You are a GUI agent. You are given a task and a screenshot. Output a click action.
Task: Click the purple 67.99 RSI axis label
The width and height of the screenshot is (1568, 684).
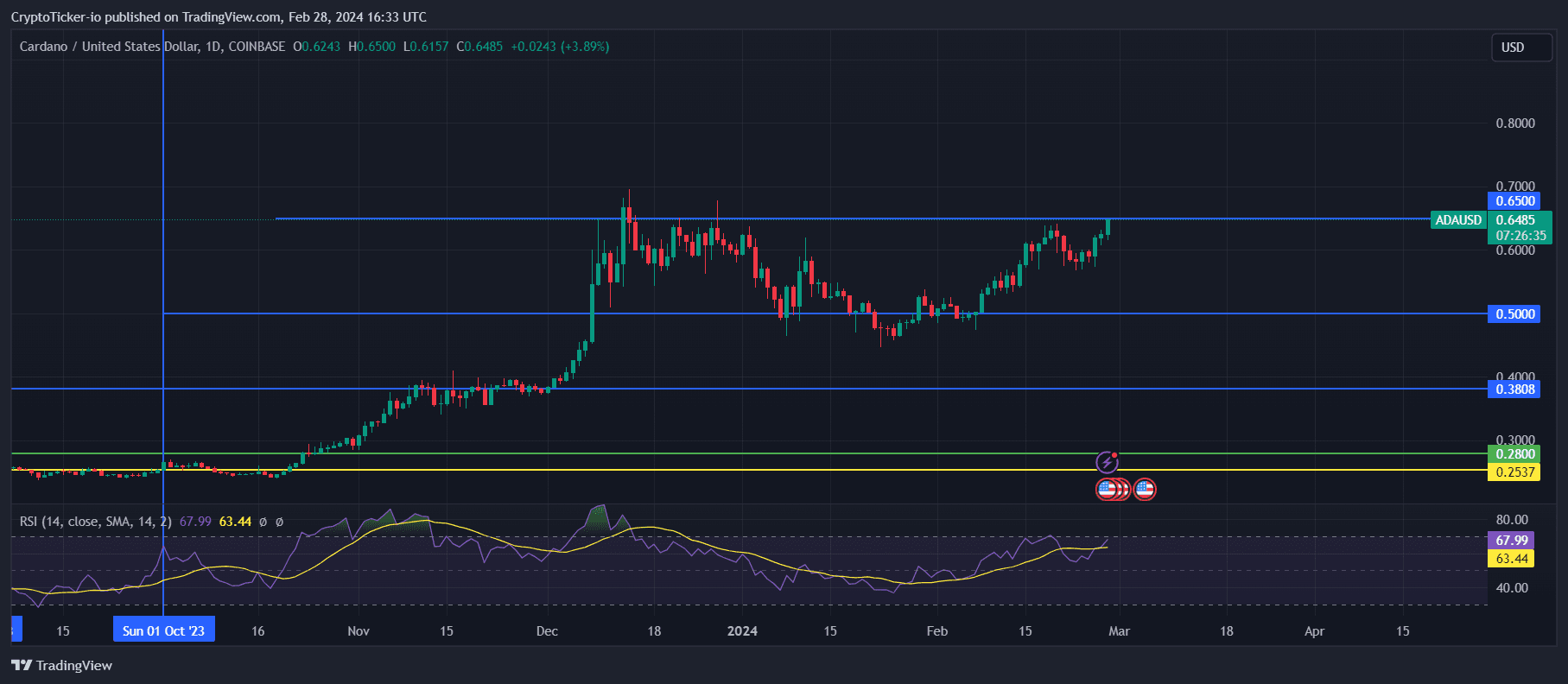(x=1511, y=541)
